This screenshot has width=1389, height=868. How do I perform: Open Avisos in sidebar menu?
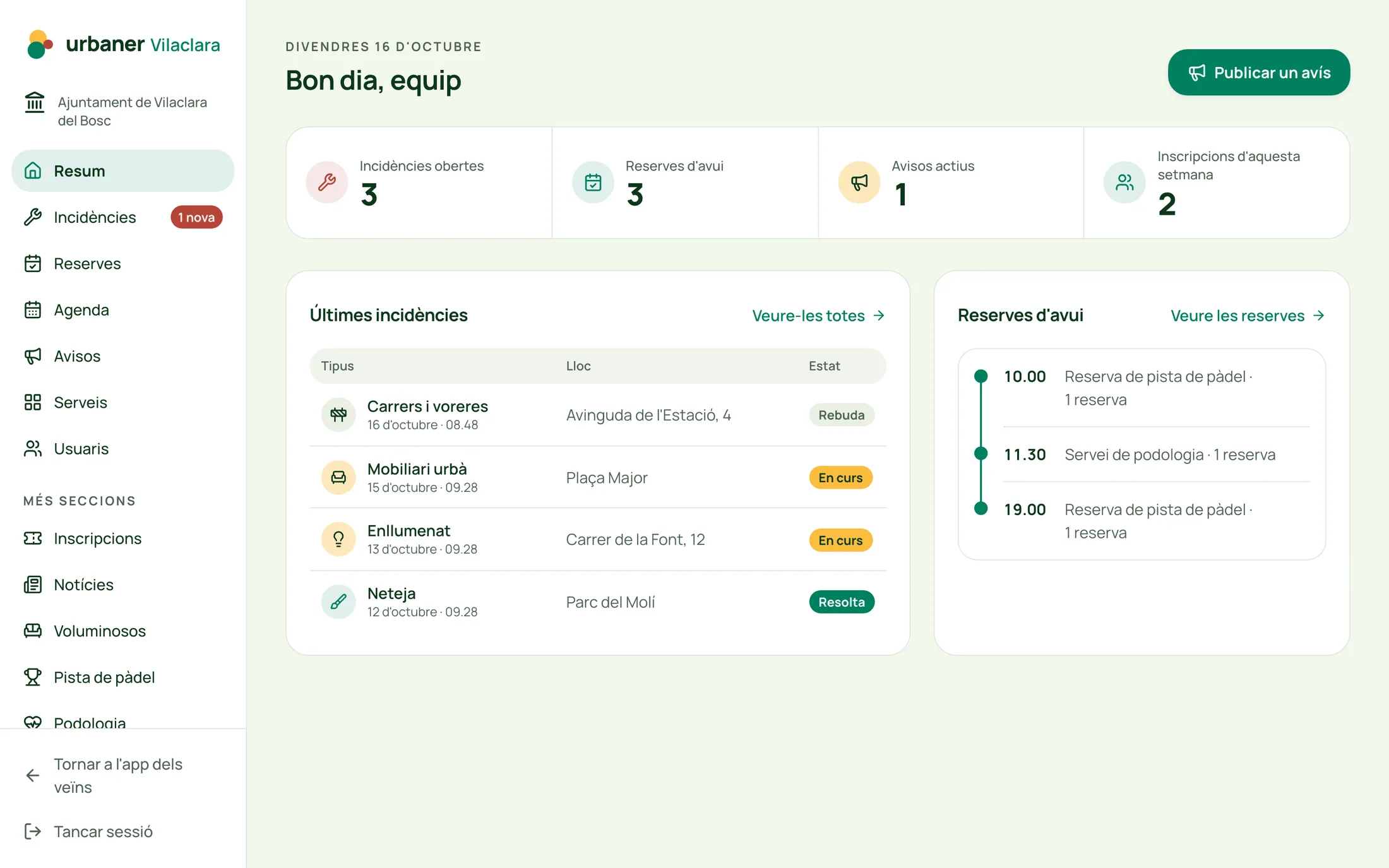122,356
